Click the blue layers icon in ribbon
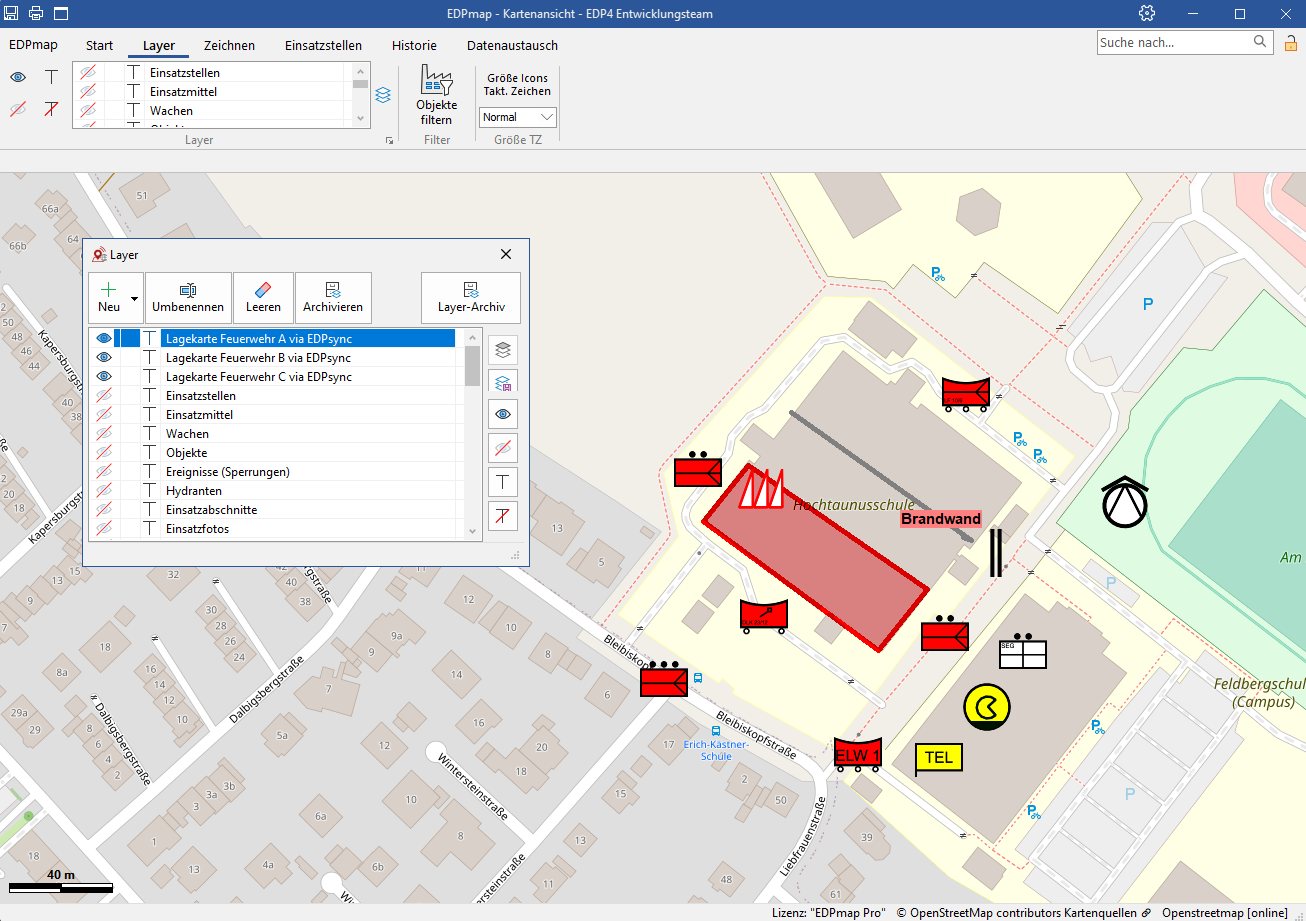 tap(383, 95)
